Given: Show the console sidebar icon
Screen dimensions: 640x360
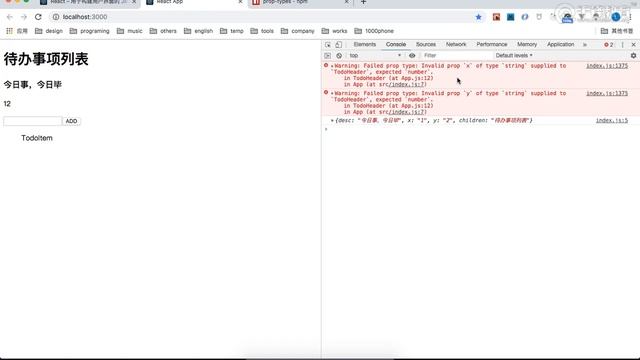Looking at the screenshot, I should 327,56.
